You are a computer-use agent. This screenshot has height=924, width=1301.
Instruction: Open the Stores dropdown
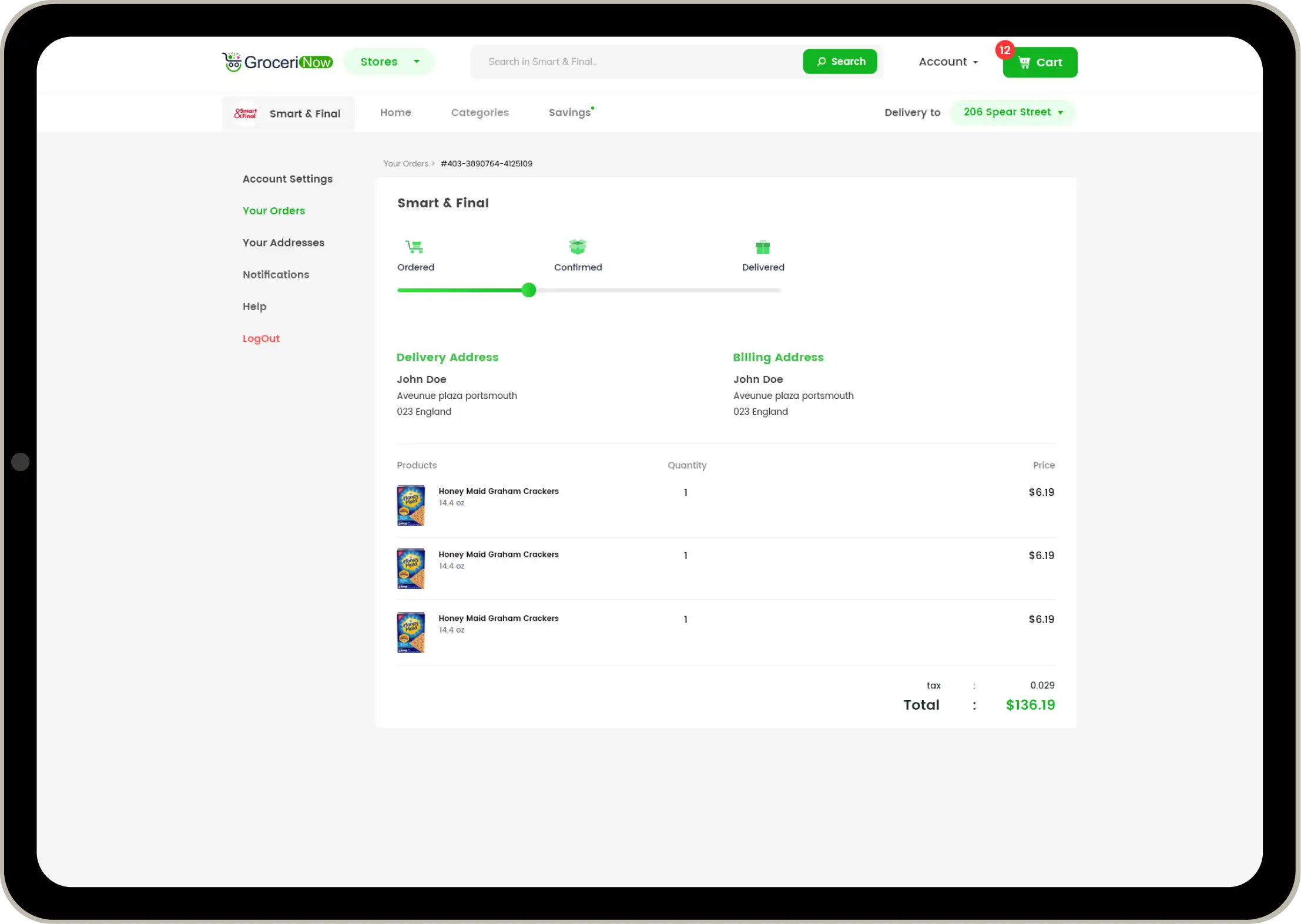(x=390, y=62)
